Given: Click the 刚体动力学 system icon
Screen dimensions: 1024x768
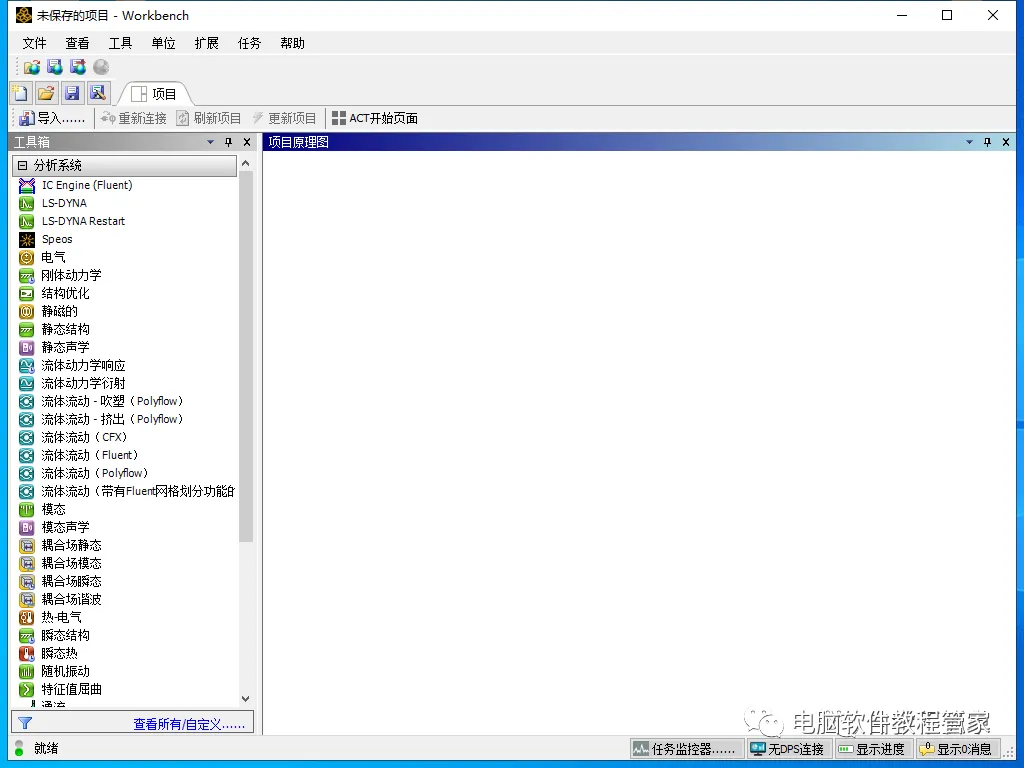Looking at the screenshot, I should (x=27, y=276).
